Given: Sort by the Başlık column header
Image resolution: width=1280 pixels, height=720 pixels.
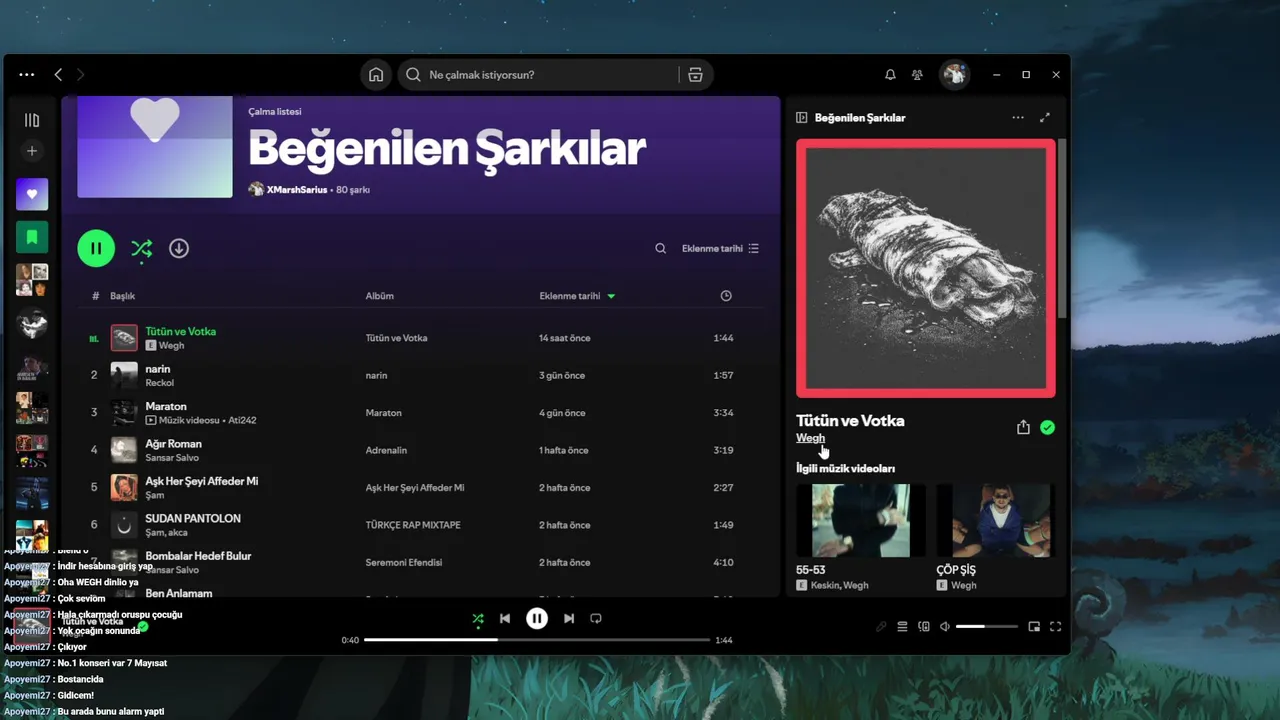Looking at the screenshot, I should point(122,296).
